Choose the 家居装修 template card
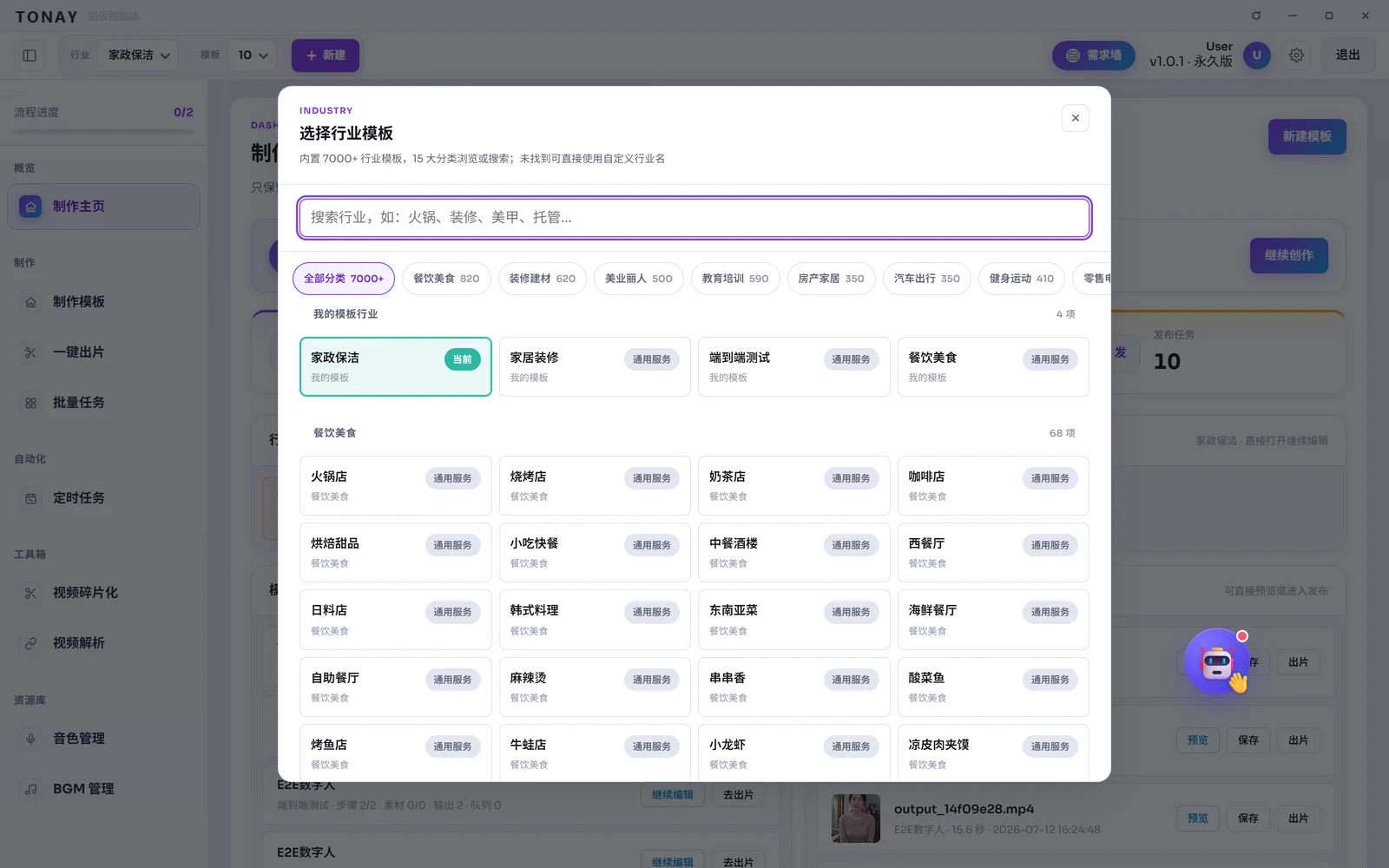Image resolution: width=1389 pixels, height=868 pixels. (595, 366)
